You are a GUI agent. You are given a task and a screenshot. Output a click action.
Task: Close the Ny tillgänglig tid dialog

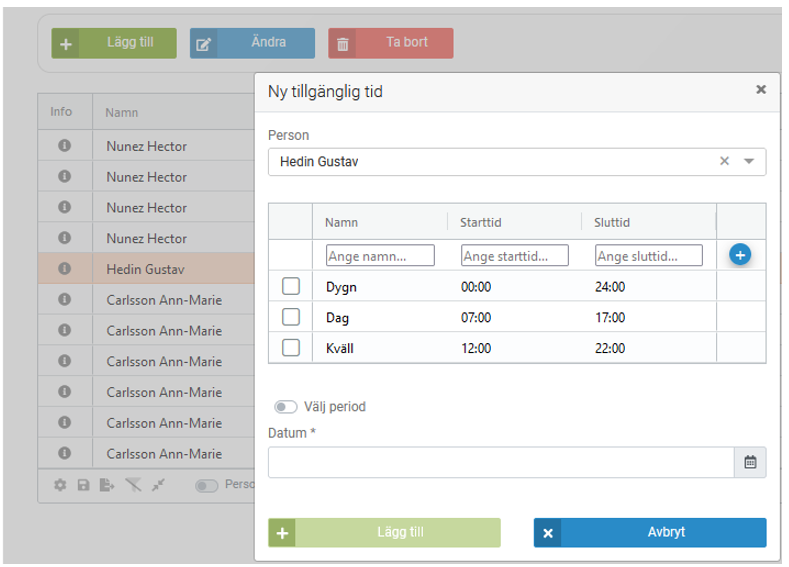point(761,89)
